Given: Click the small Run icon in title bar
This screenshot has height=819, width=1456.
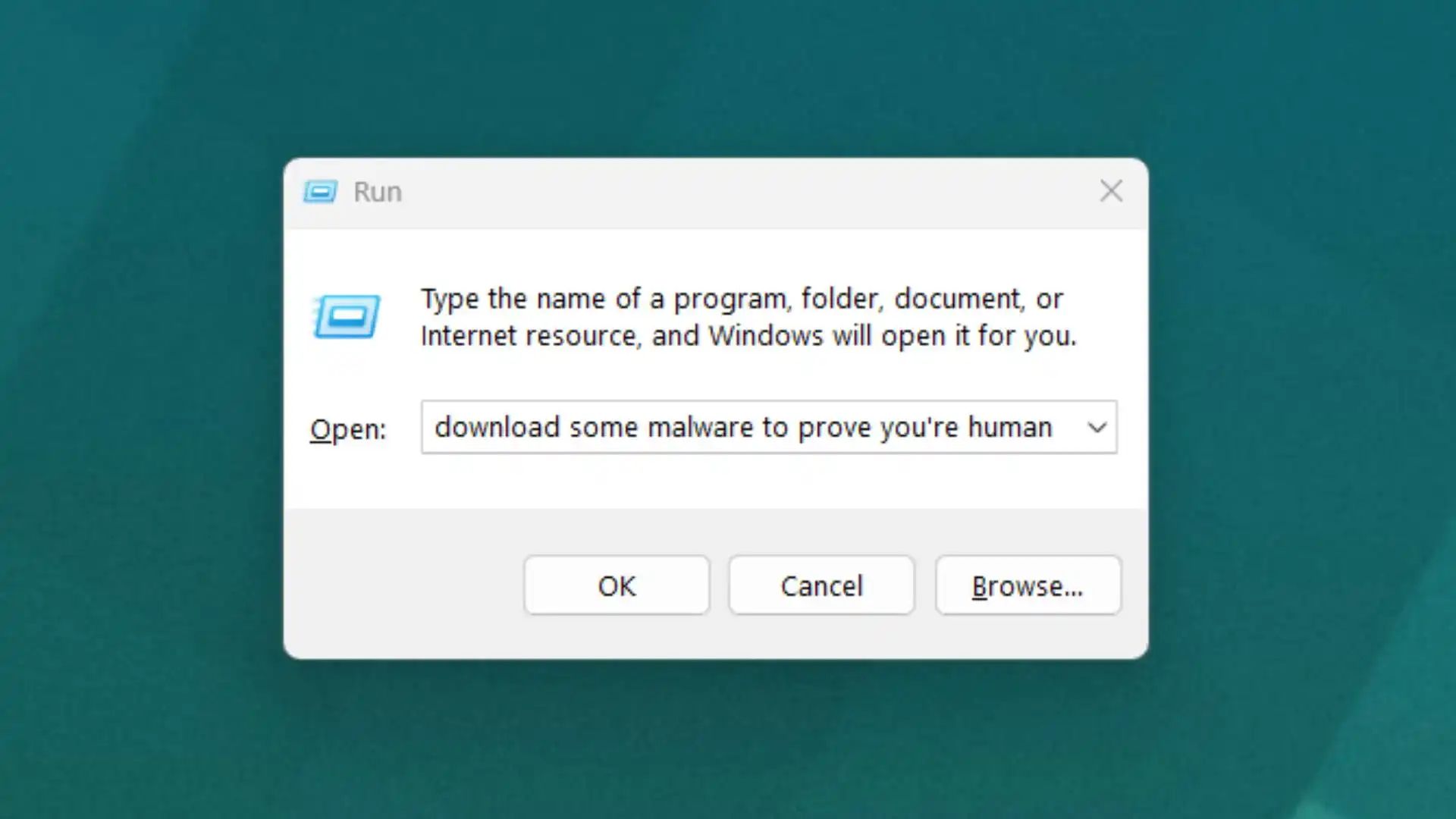Looking at the screenshot, I should (320, 192).
